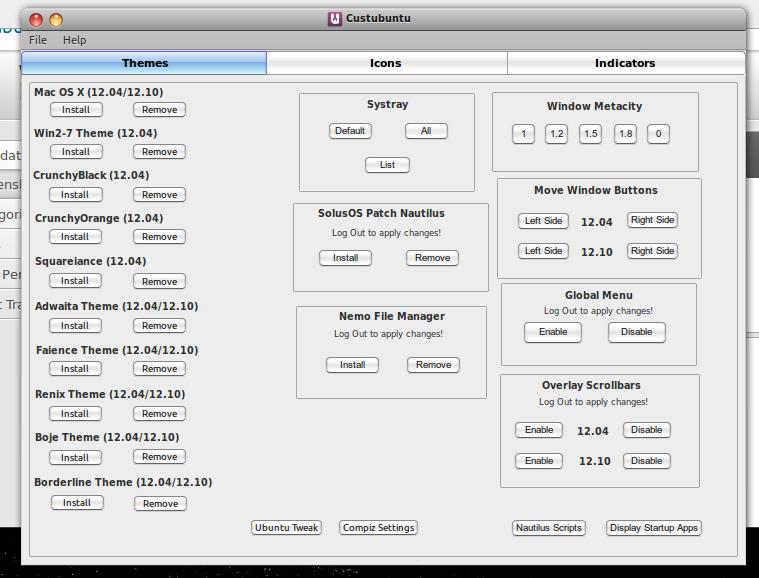This screenshot has width=759, height=578.
Task: Remove the Adwaita Theme
Action: [159, 326]
